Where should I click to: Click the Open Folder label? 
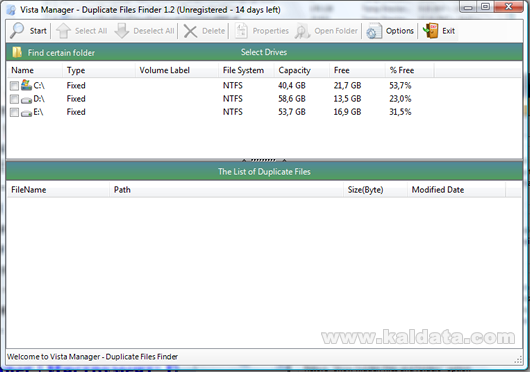point(336,31)
